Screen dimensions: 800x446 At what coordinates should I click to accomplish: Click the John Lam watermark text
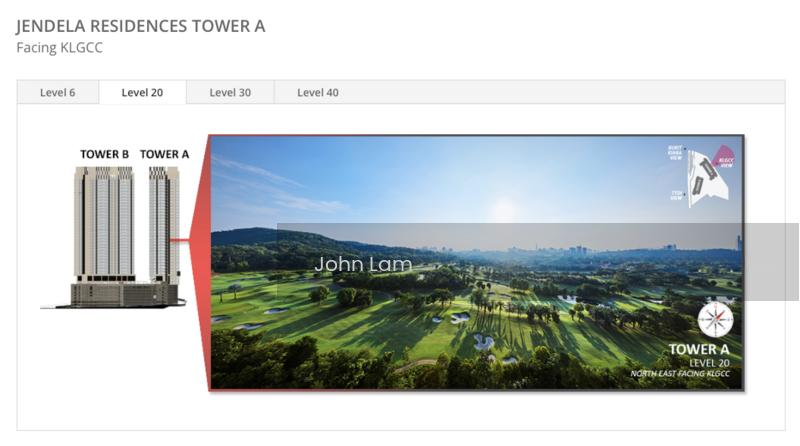pyautogui.click(x=363, y=264)
